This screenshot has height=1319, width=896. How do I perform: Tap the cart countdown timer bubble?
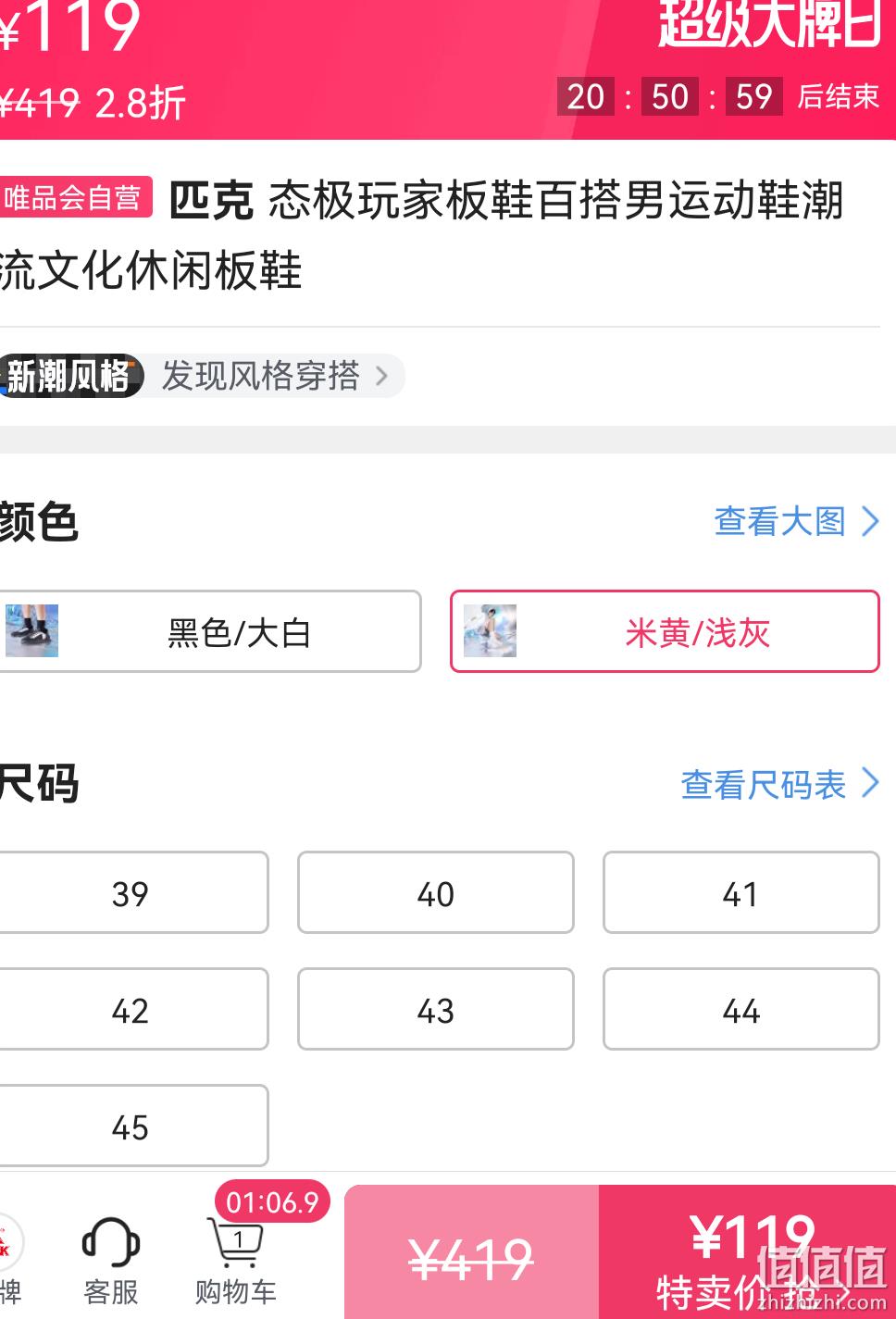click(x=272, y=1201)
